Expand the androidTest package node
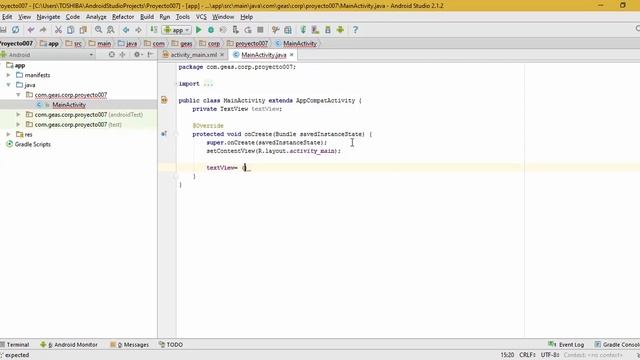The height and width of the screenshot is (360, 640). [x=18, y=115]
